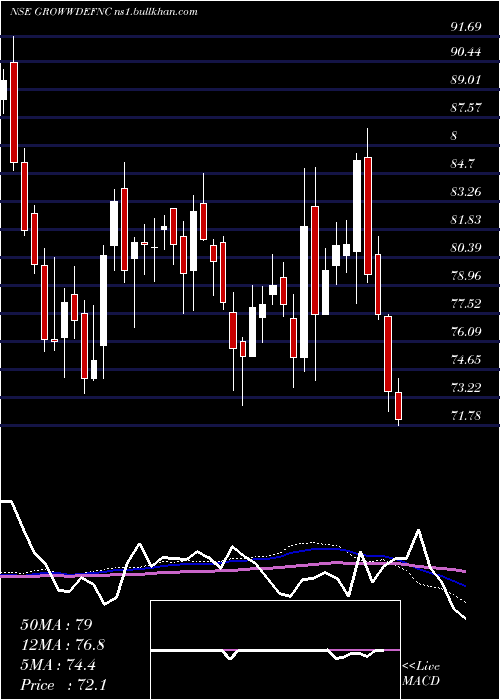Click the 12MA : 76.8 readout
Screen dimensions: 500x700
pos(65,645)
